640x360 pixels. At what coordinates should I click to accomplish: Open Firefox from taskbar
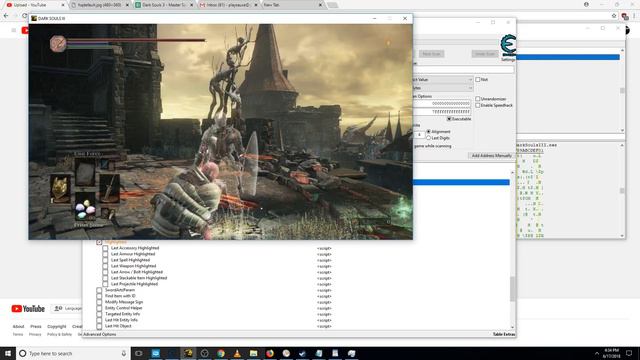(270, 353)
